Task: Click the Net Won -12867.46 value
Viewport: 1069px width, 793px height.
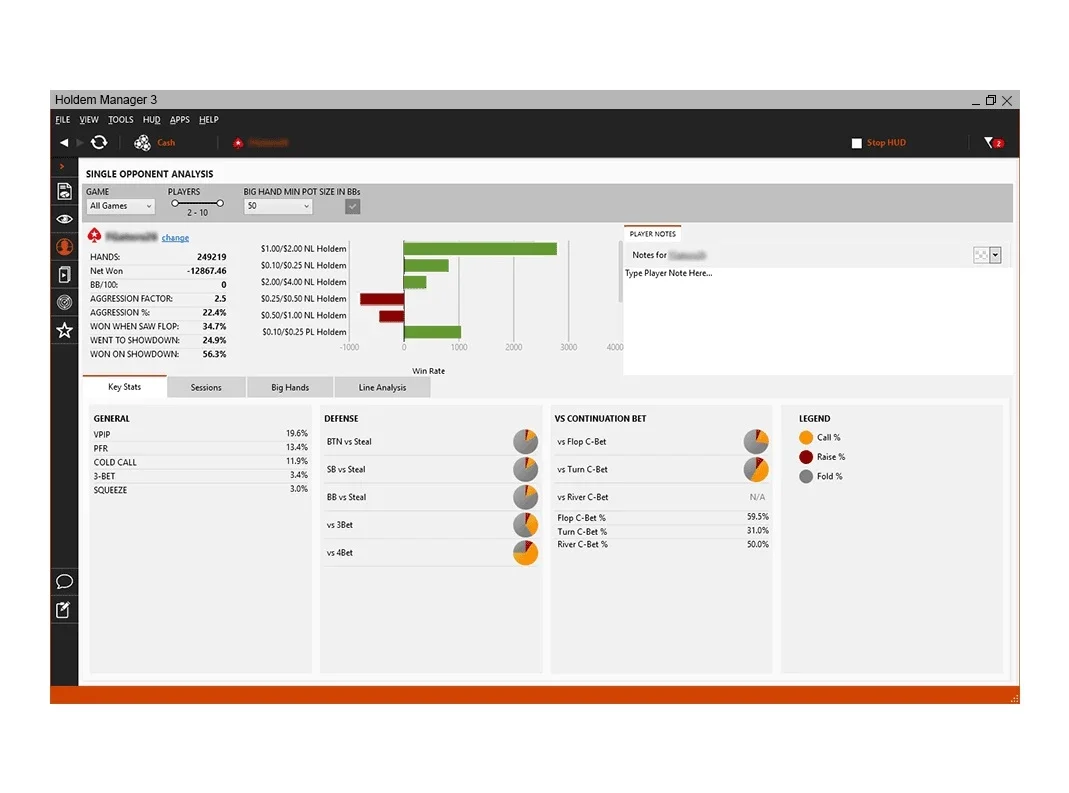Action: (x=207, y=271)
